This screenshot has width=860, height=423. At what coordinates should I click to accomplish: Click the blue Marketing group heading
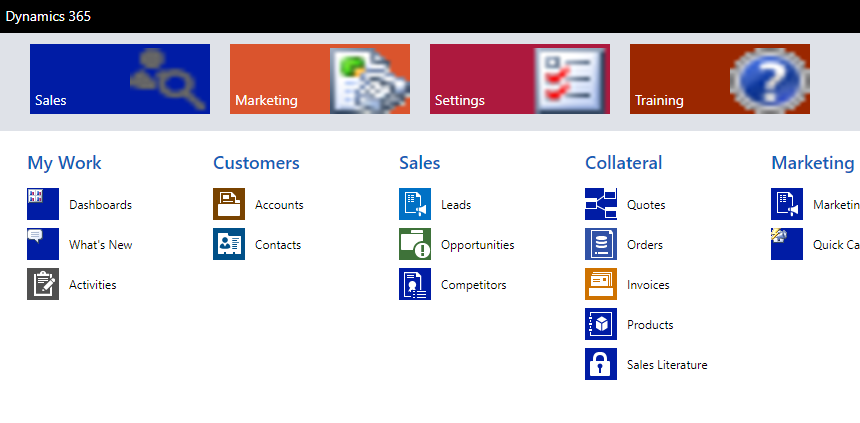pyautogui.click(x=813, y=163)
